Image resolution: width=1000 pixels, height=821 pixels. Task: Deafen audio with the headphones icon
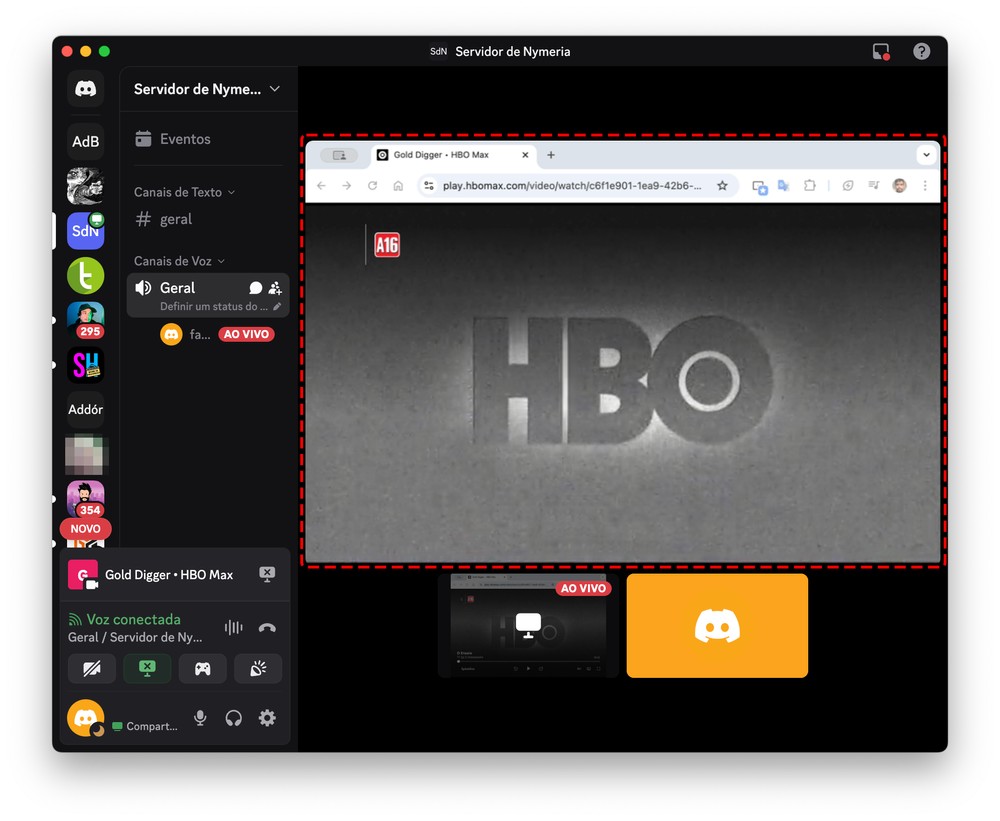[234, 718]
